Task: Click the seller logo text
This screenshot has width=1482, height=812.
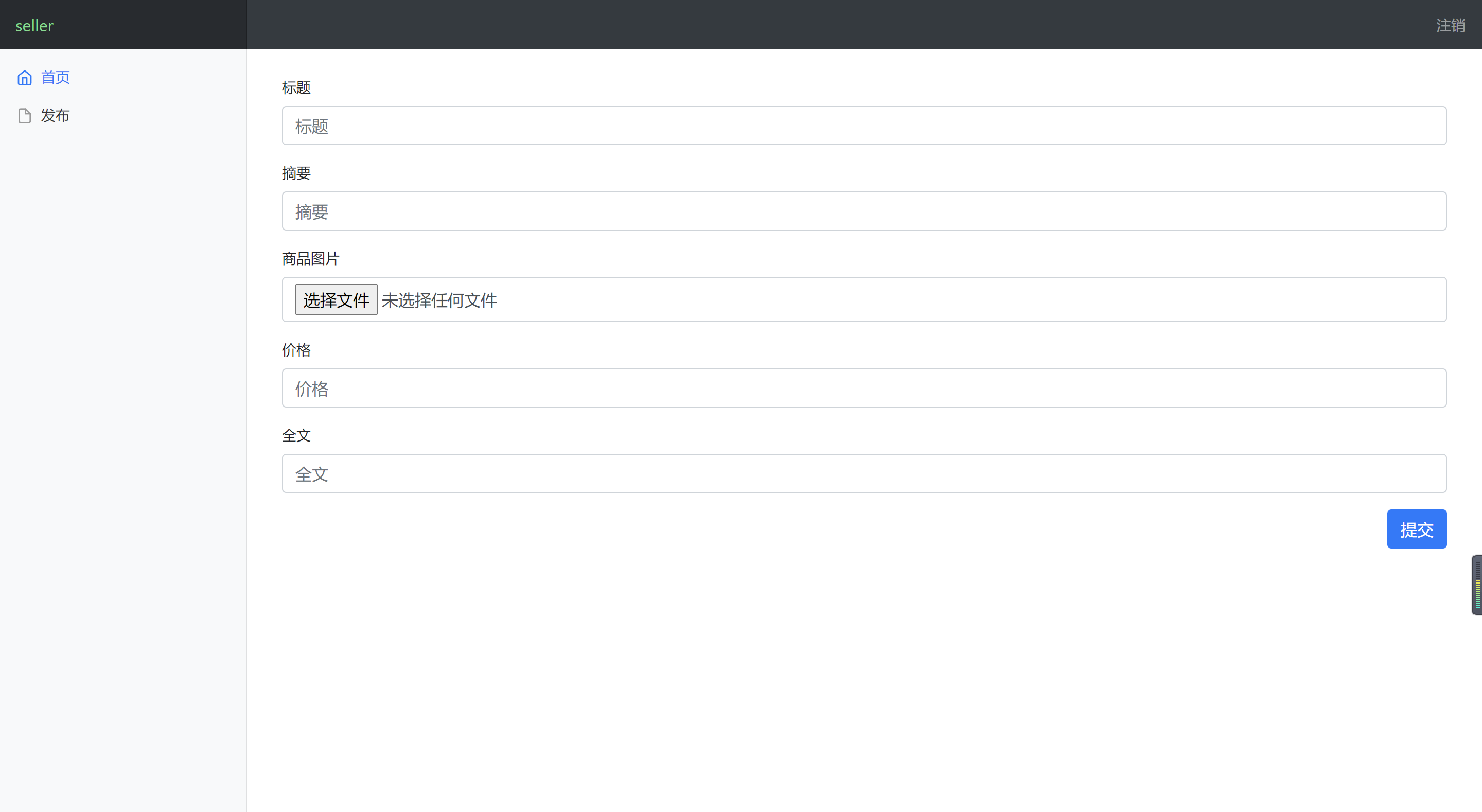Action: [x=34, y=25]
